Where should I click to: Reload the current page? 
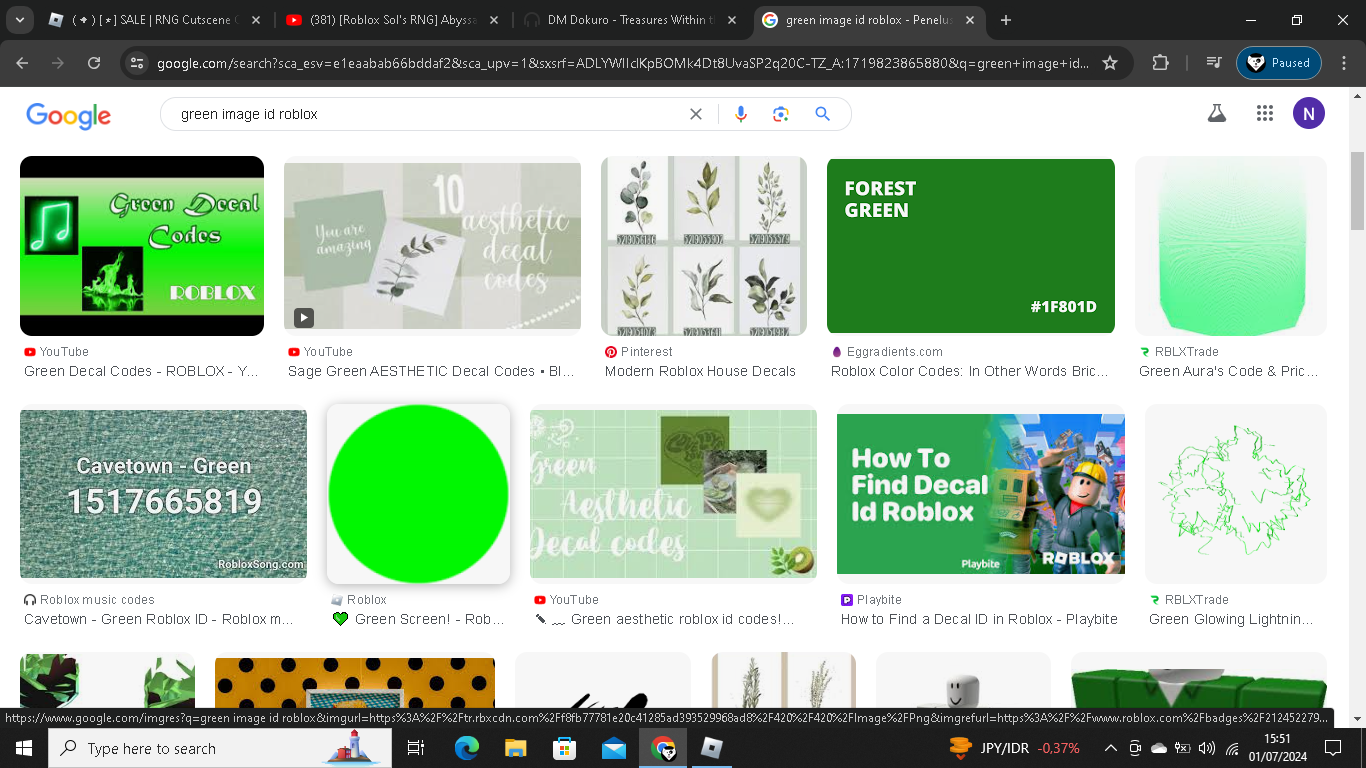tap(94, 63)
